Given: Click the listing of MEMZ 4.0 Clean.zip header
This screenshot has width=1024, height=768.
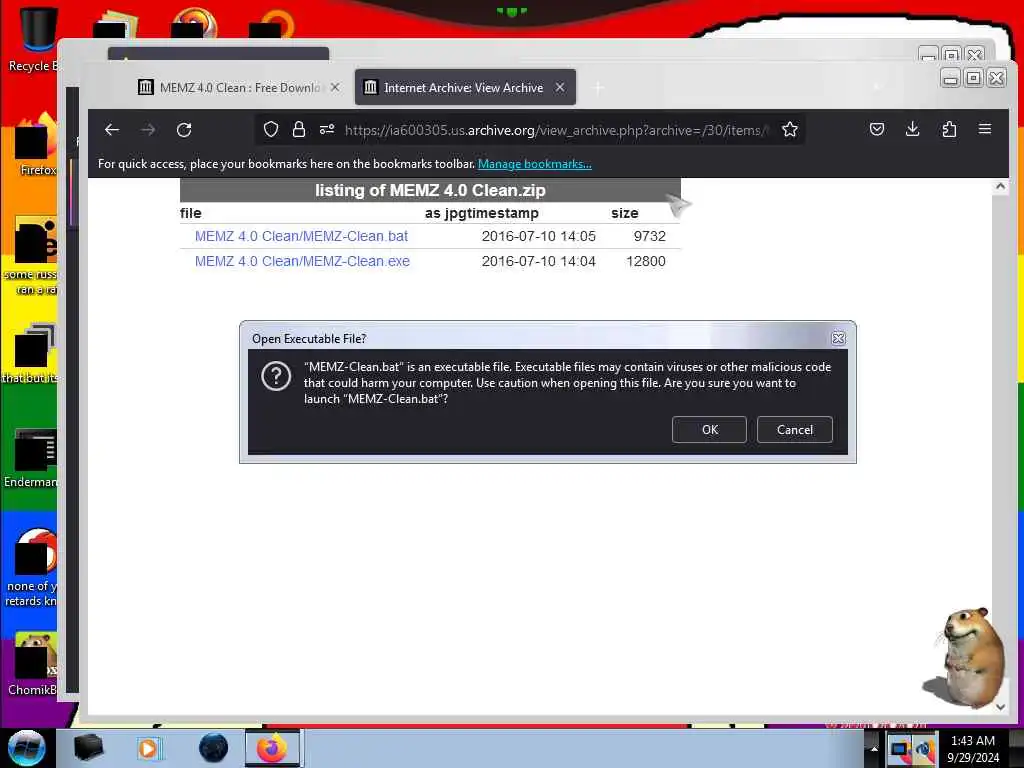Looking at the screenshot, I should (430, 190).
